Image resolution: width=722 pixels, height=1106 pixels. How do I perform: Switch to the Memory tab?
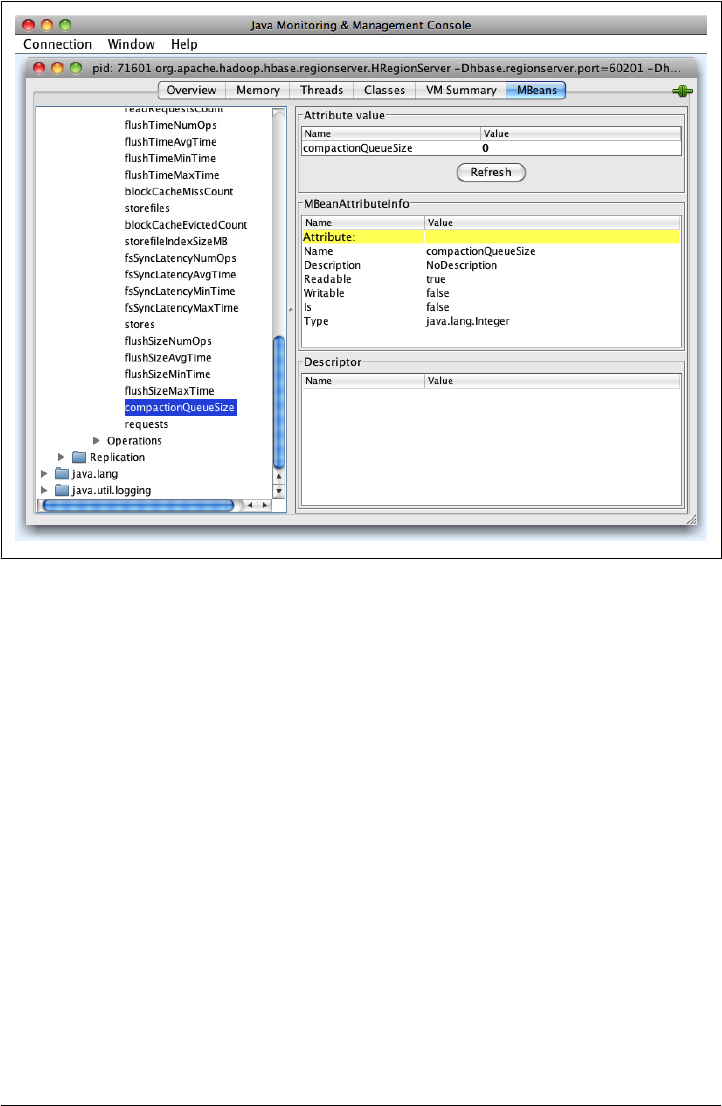pyautogui.click(x=258, y=90)
